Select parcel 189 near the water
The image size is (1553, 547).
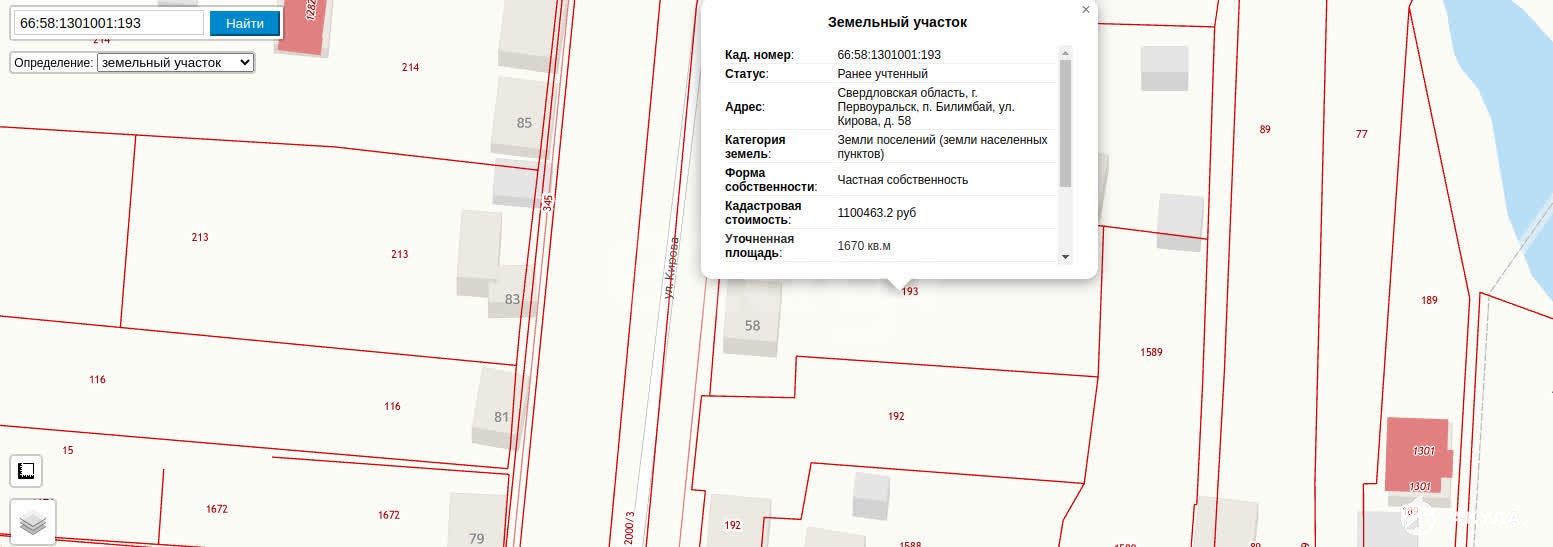click(1429, 300)
